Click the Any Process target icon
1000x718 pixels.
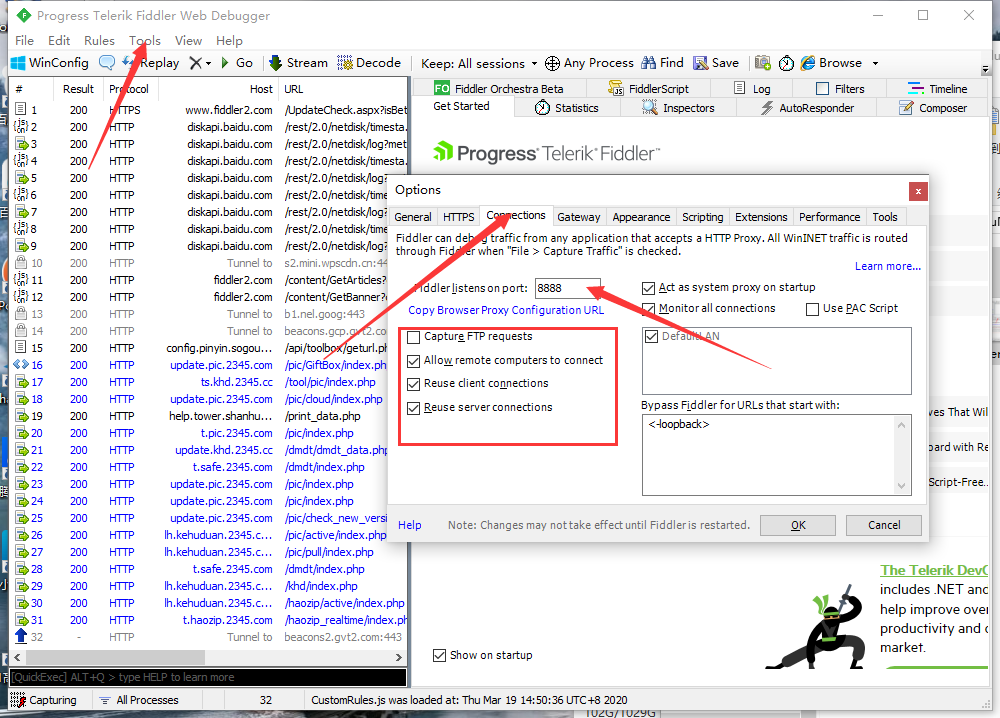(x=552, y=63)
